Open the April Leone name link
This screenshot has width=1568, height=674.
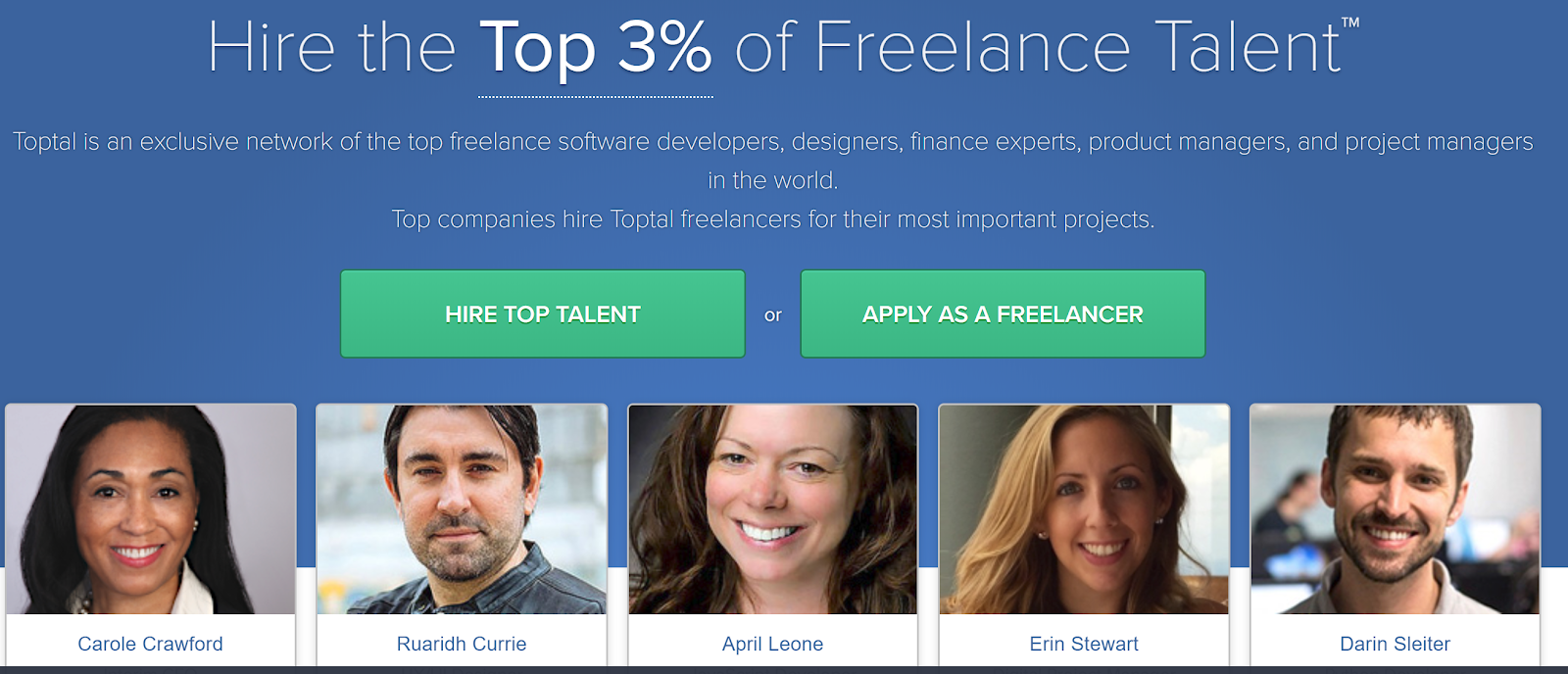click(x=773, y=644)
